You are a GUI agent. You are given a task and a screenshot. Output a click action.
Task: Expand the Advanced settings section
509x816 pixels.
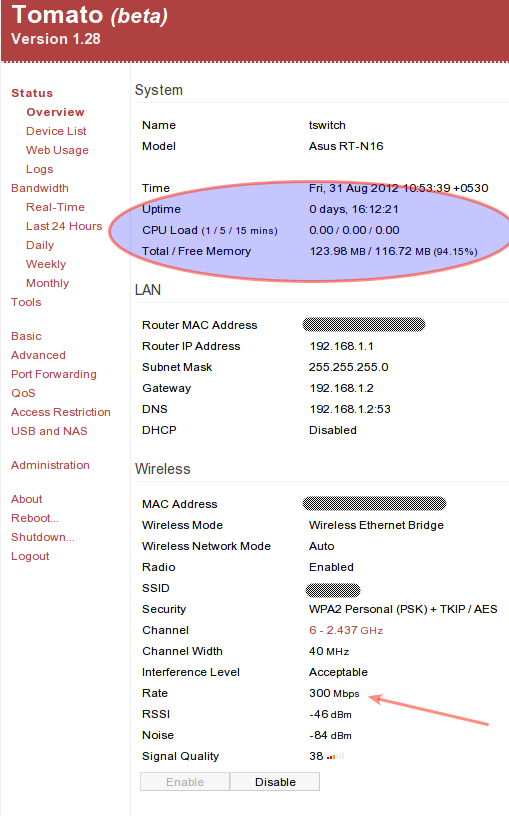tap(38, 355)
